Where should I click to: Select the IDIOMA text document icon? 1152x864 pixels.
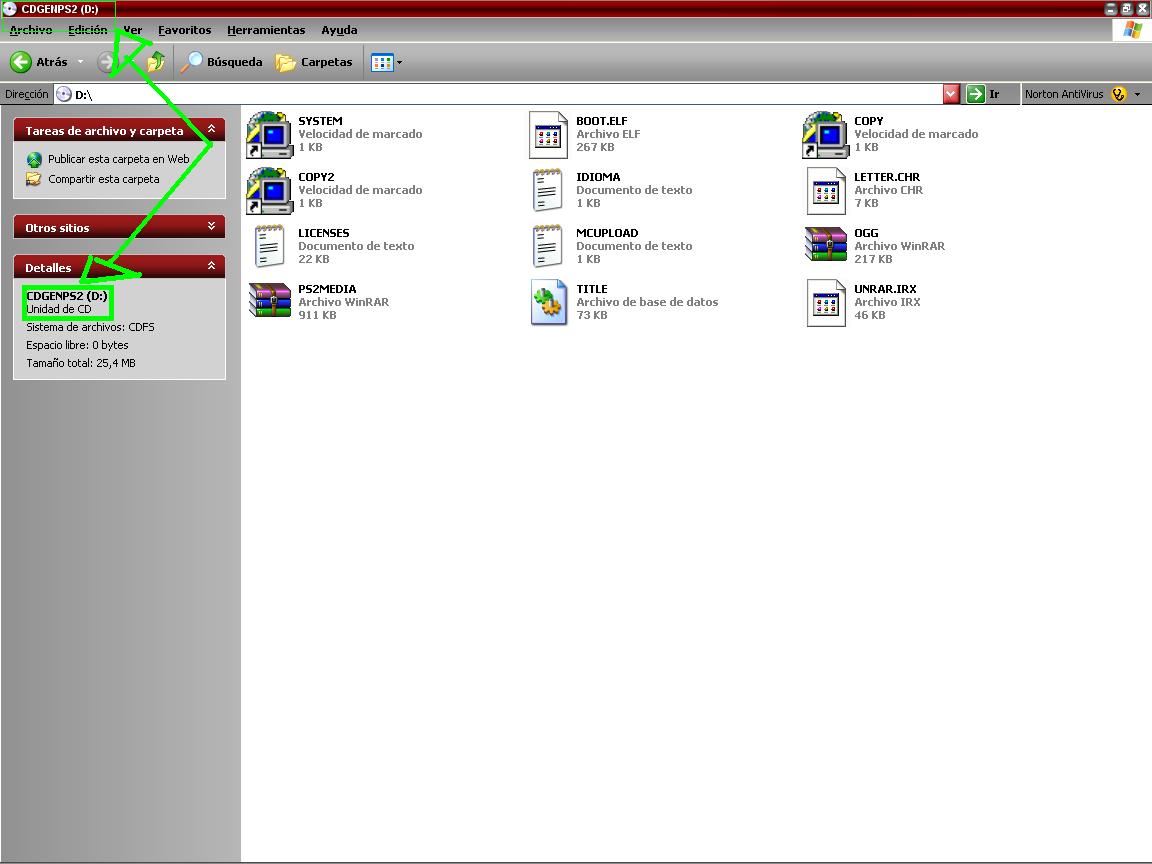[548, 190]
